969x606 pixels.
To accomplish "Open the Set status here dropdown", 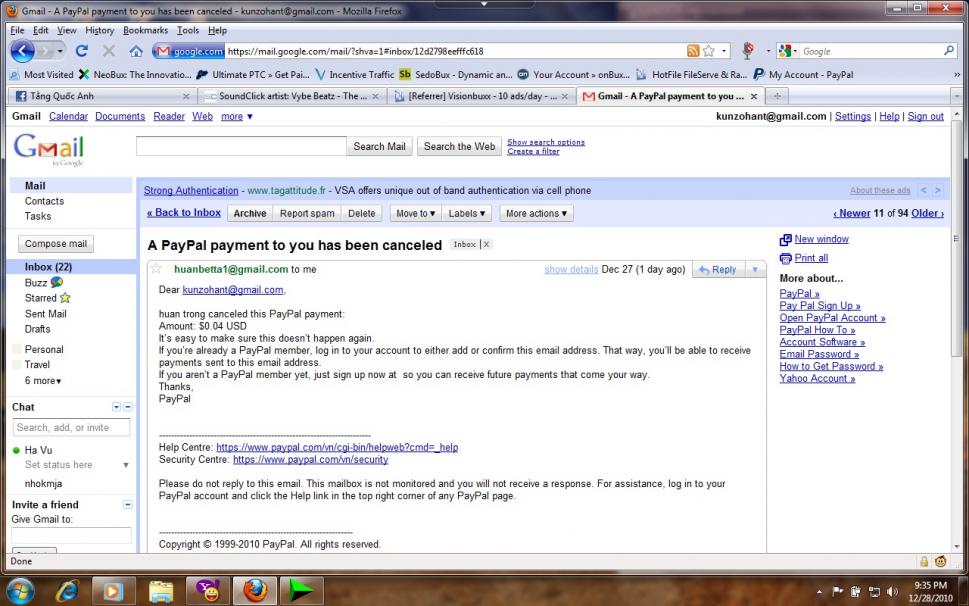I will pyautogui.click(x=125, y=465).
